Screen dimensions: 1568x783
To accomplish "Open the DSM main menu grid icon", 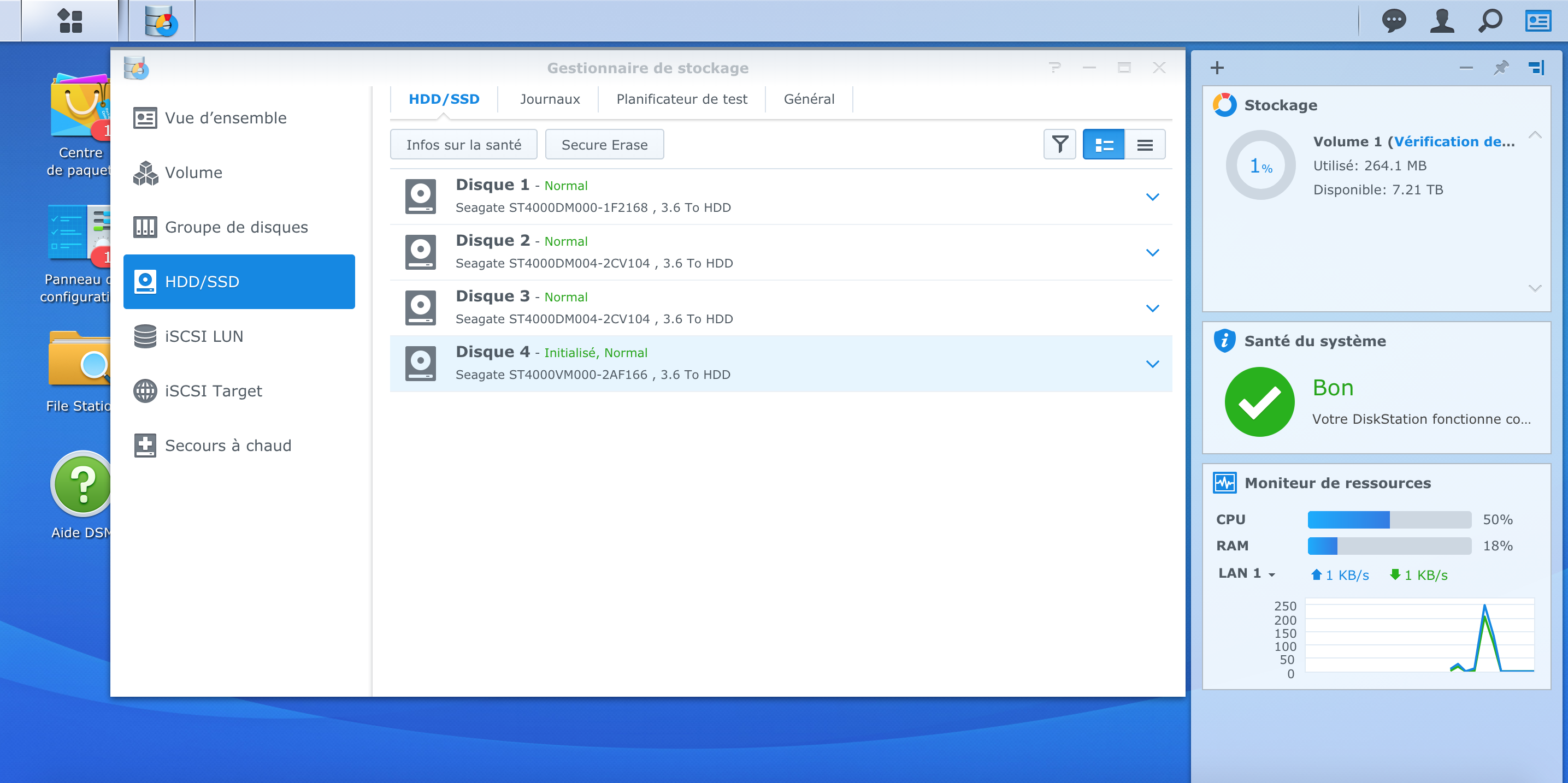I will click(x=69, y=21).
